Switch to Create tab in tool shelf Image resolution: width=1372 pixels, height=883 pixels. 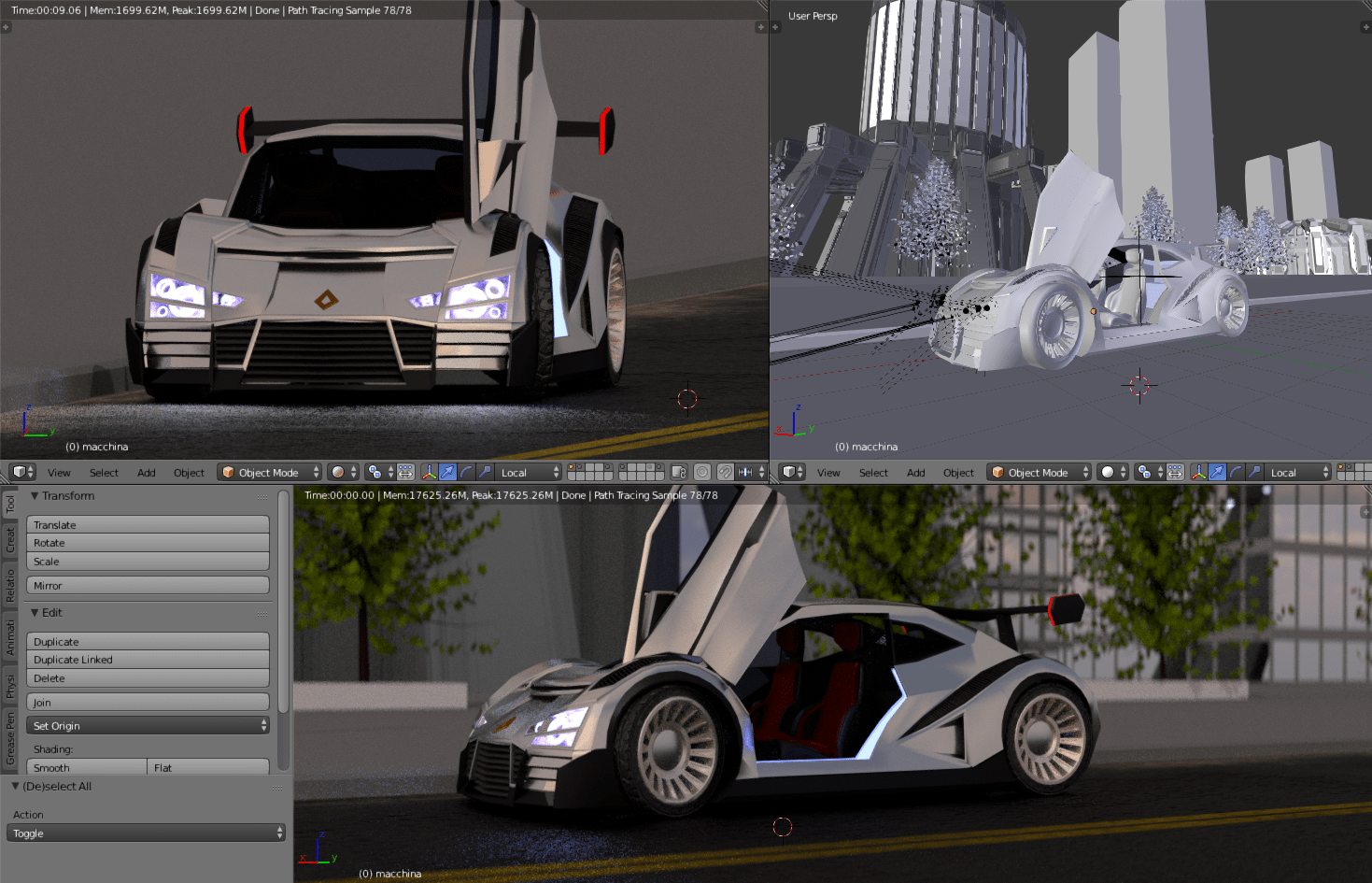tap(10, 540)
